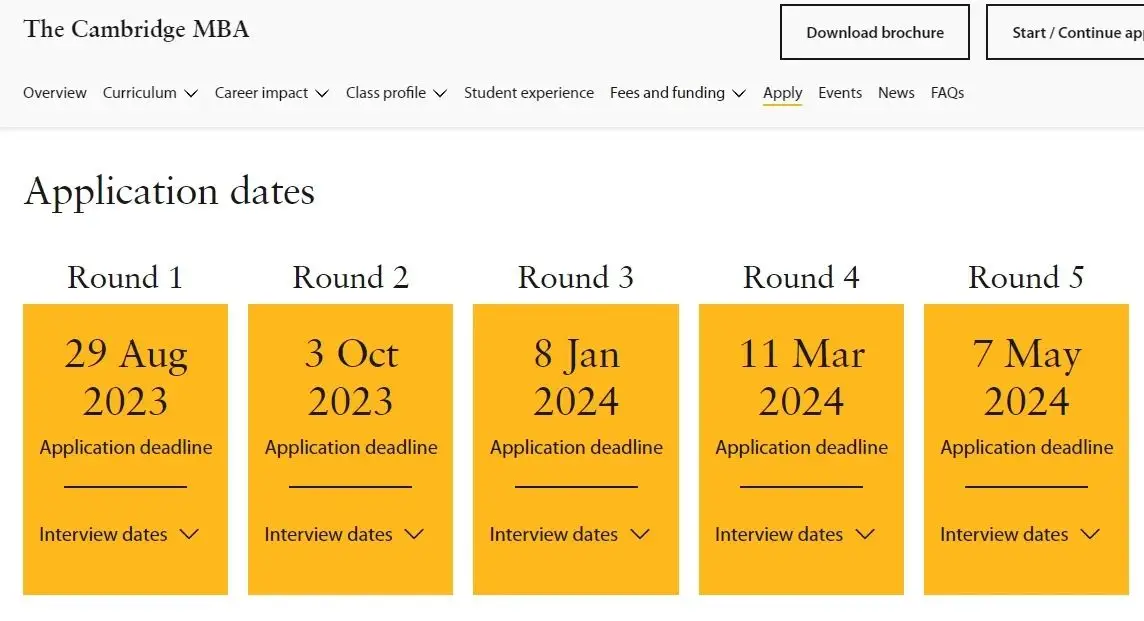Image resolution: width=1144 pixels, height=621 pixels.
Task: Expand Round 1 Interview dates
Action: point(119,535)
